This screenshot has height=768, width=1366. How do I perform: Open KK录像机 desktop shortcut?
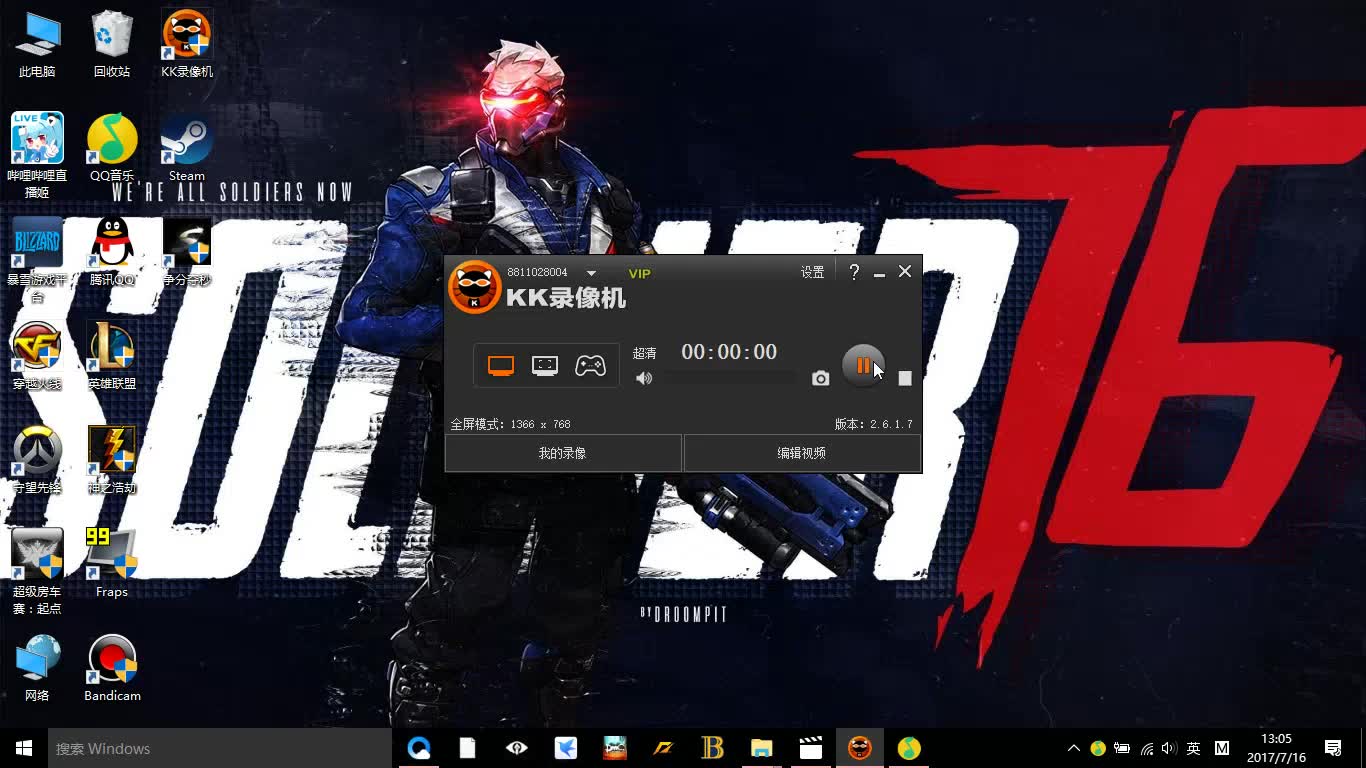point(187,45)
